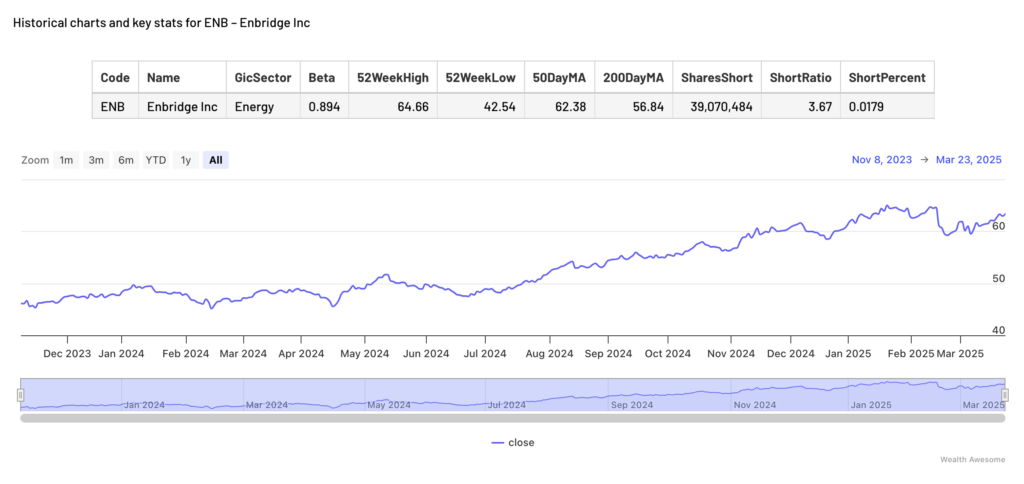The height and width of the screenshot is (484, 1024).
Task: Select the 1y zoom range
Action: click(185, 160)
